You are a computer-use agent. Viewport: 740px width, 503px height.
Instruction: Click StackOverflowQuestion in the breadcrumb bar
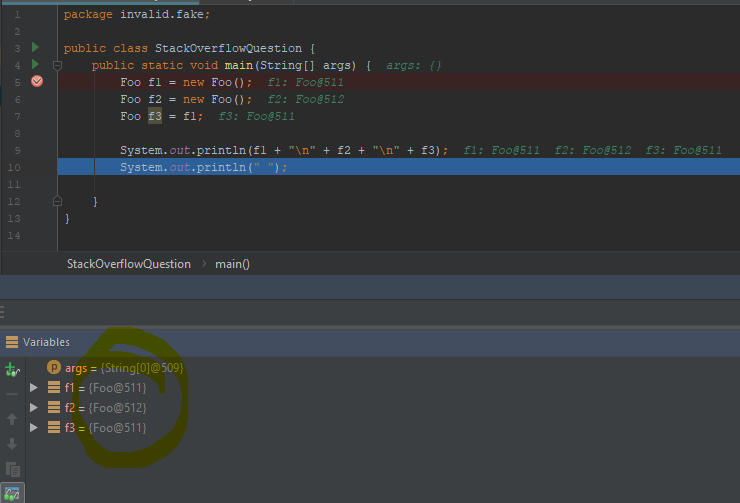click(x=129, y=264)
